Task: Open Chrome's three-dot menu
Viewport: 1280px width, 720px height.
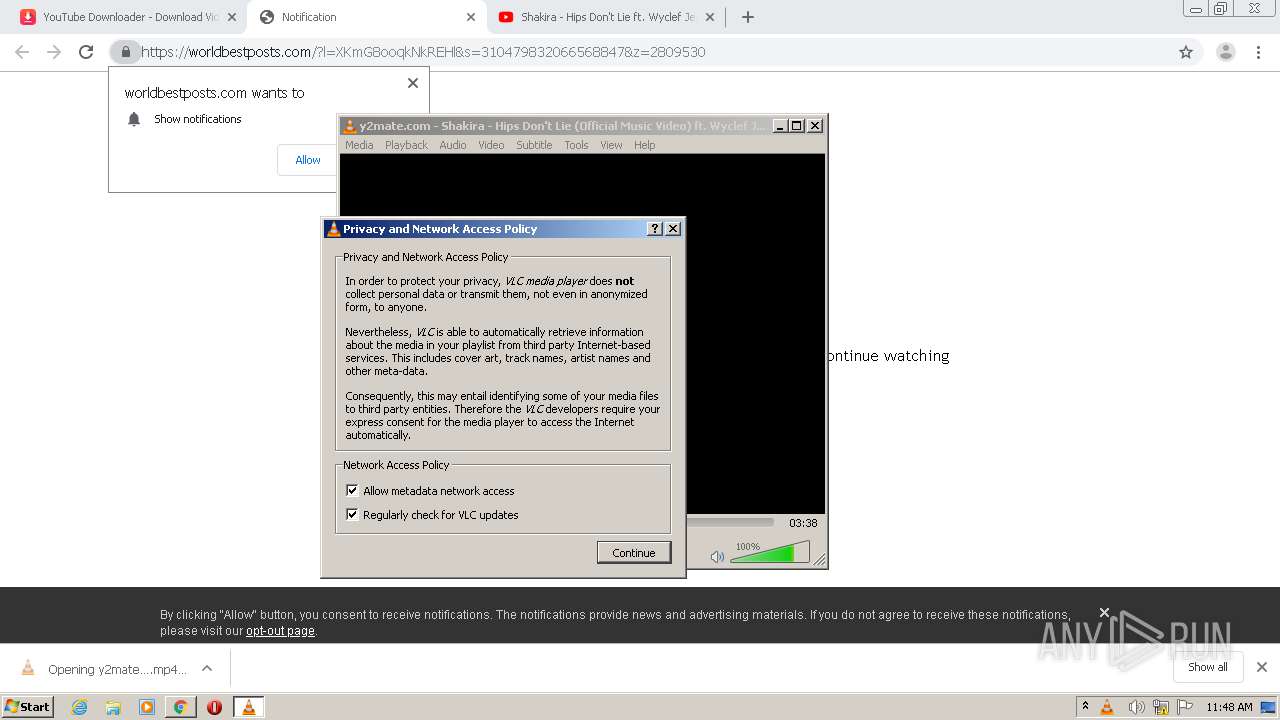Action: 1258,52
